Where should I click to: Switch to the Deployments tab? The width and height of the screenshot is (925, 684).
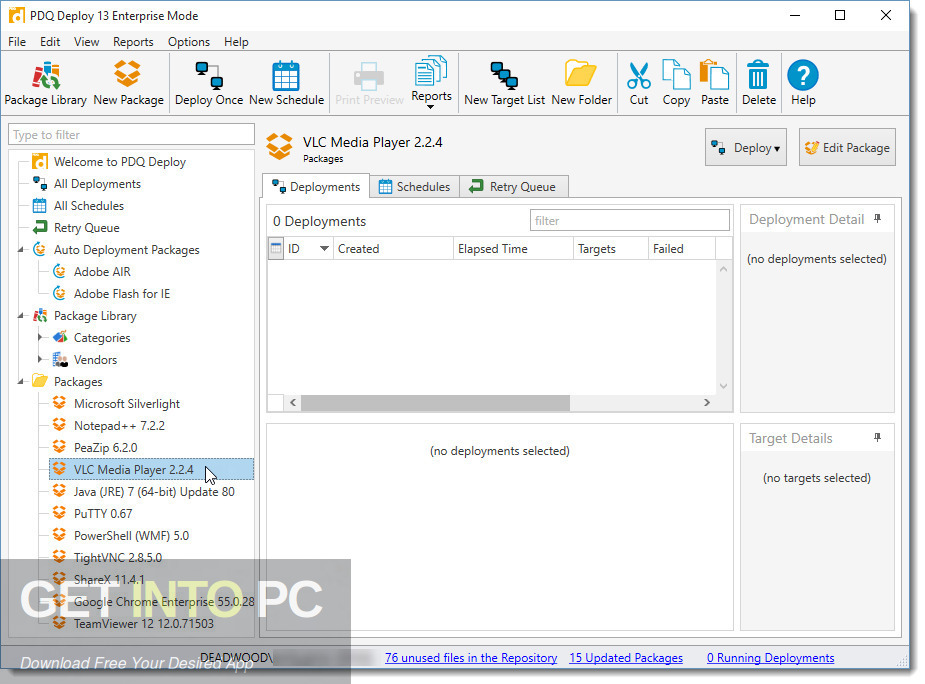click(316, 186)
